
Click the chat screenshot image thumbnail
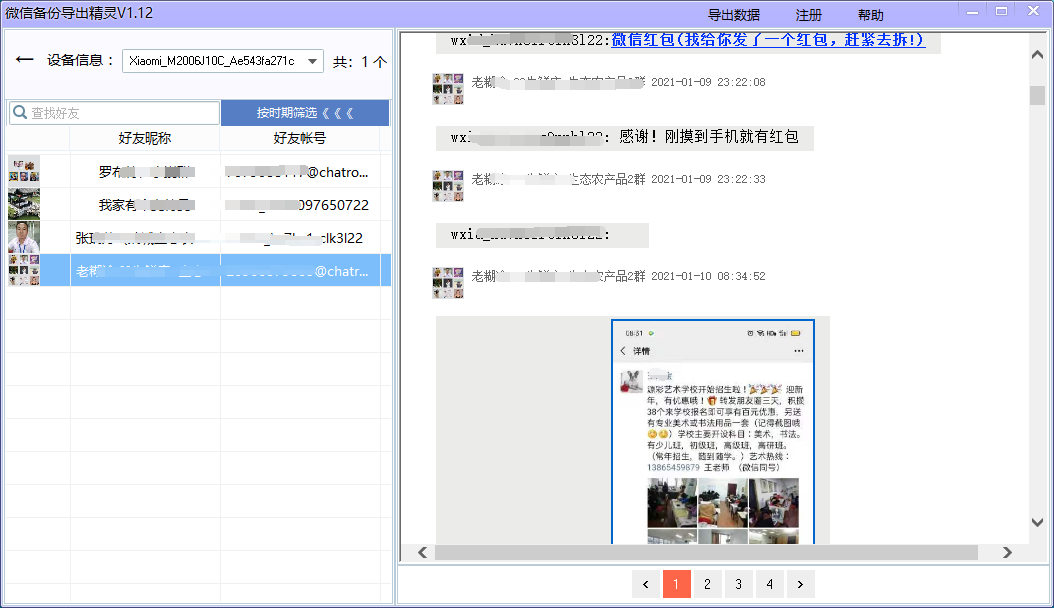(713, 432)
